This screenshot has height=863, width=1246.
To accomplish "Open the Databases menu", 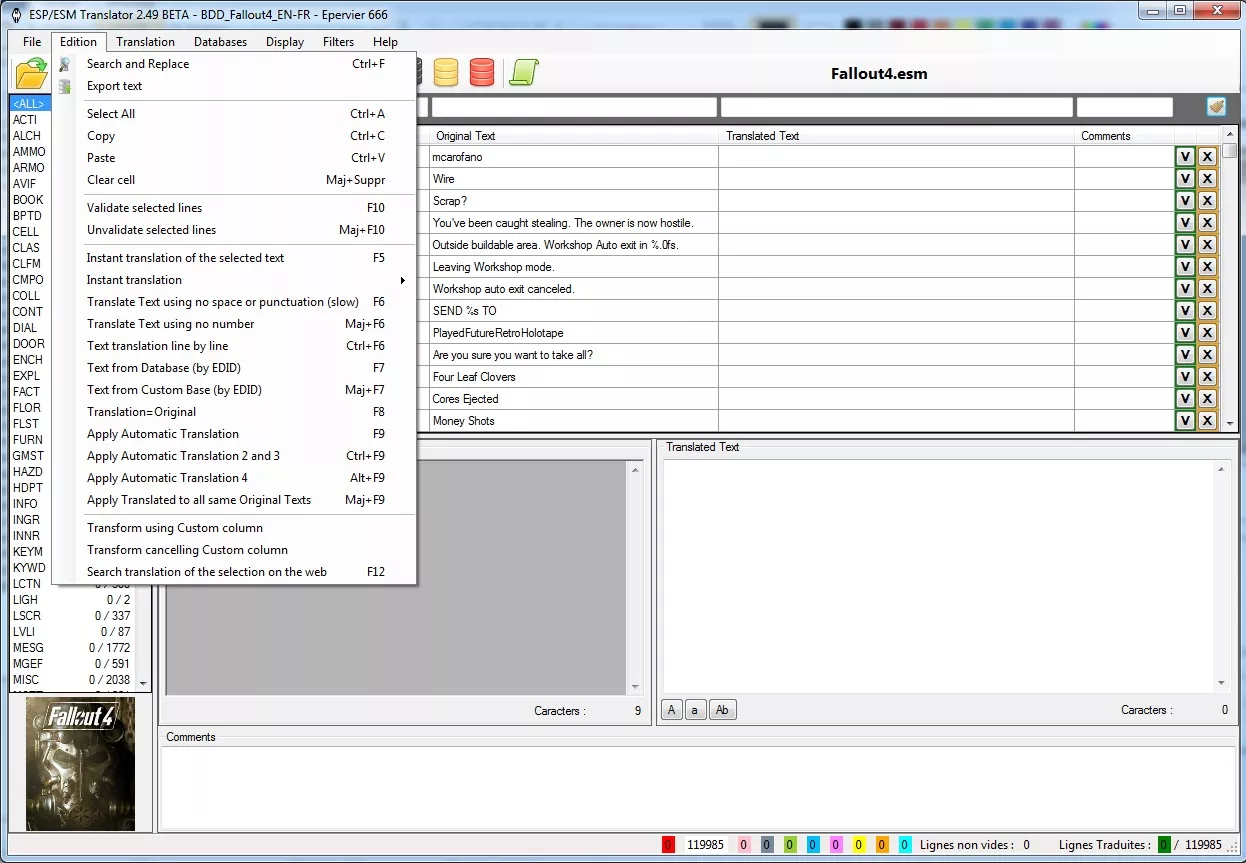I will click(x=220, y=42).
